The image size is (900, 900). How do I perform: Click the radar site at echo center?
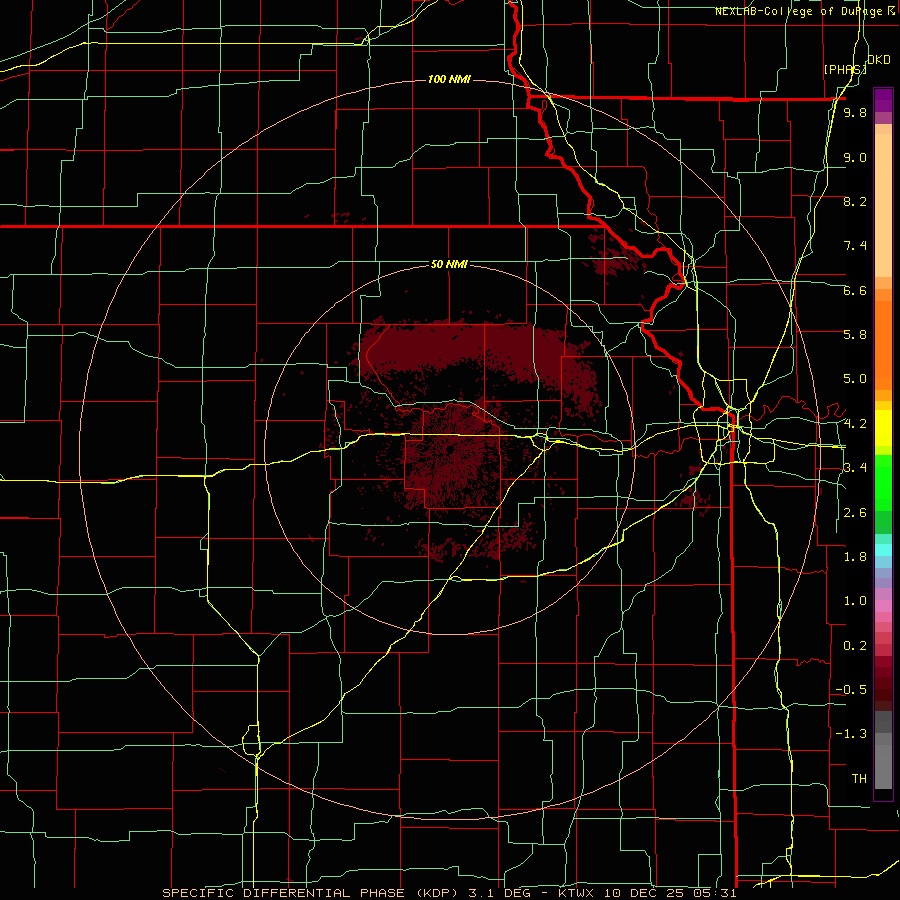(452, 451)
